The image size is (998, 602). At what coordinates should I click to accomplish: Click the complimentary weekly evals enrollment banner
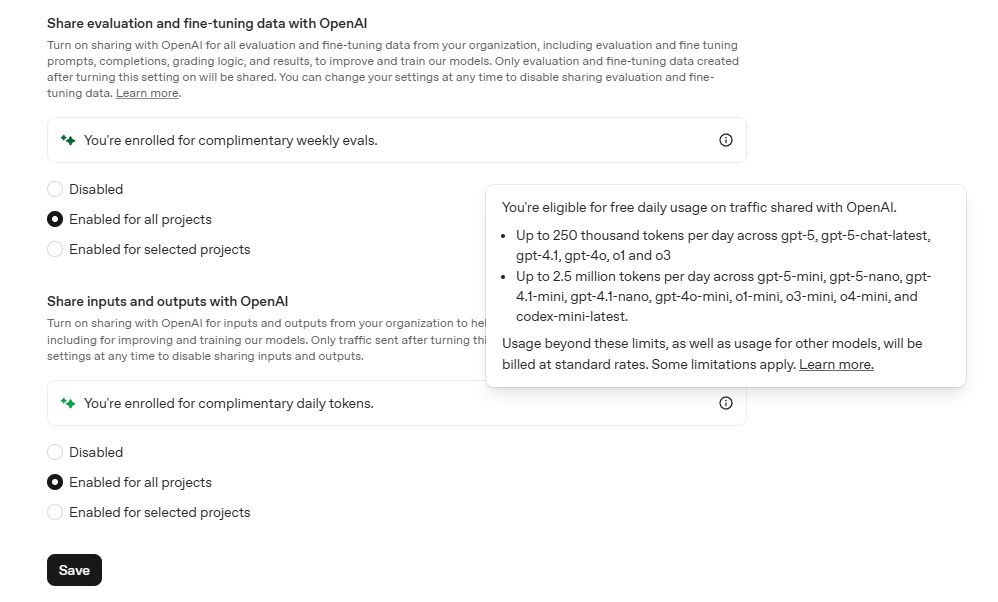pos(397,140)
